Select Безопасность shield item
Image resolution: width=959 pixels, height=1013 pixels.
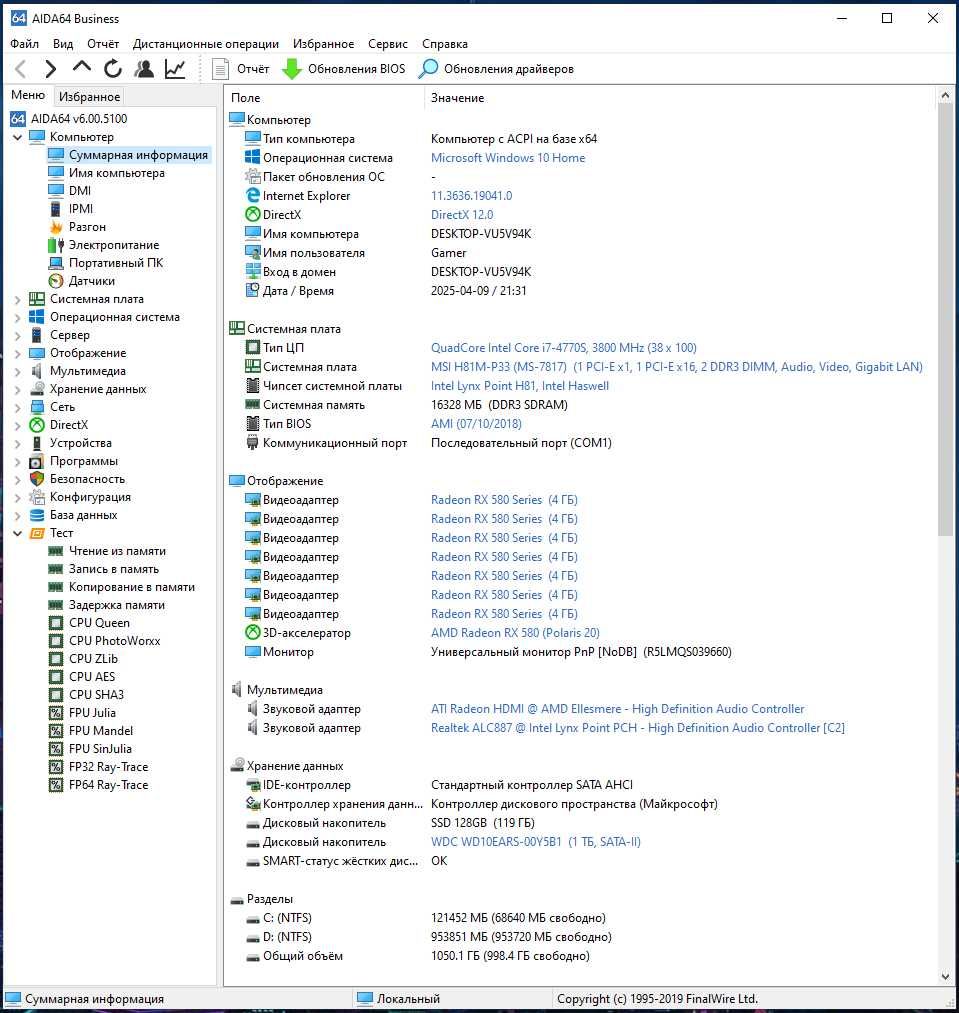pos(87,479)
